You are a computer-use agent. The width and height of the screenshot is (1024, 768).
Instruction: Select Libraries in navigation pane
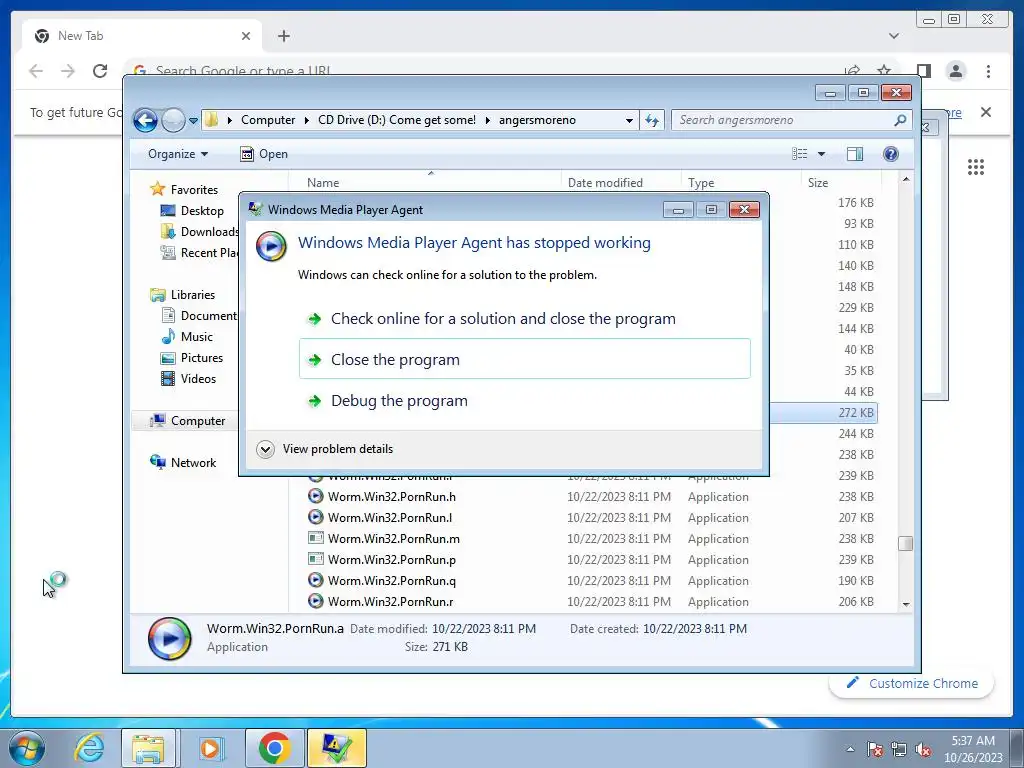(183, 295)
